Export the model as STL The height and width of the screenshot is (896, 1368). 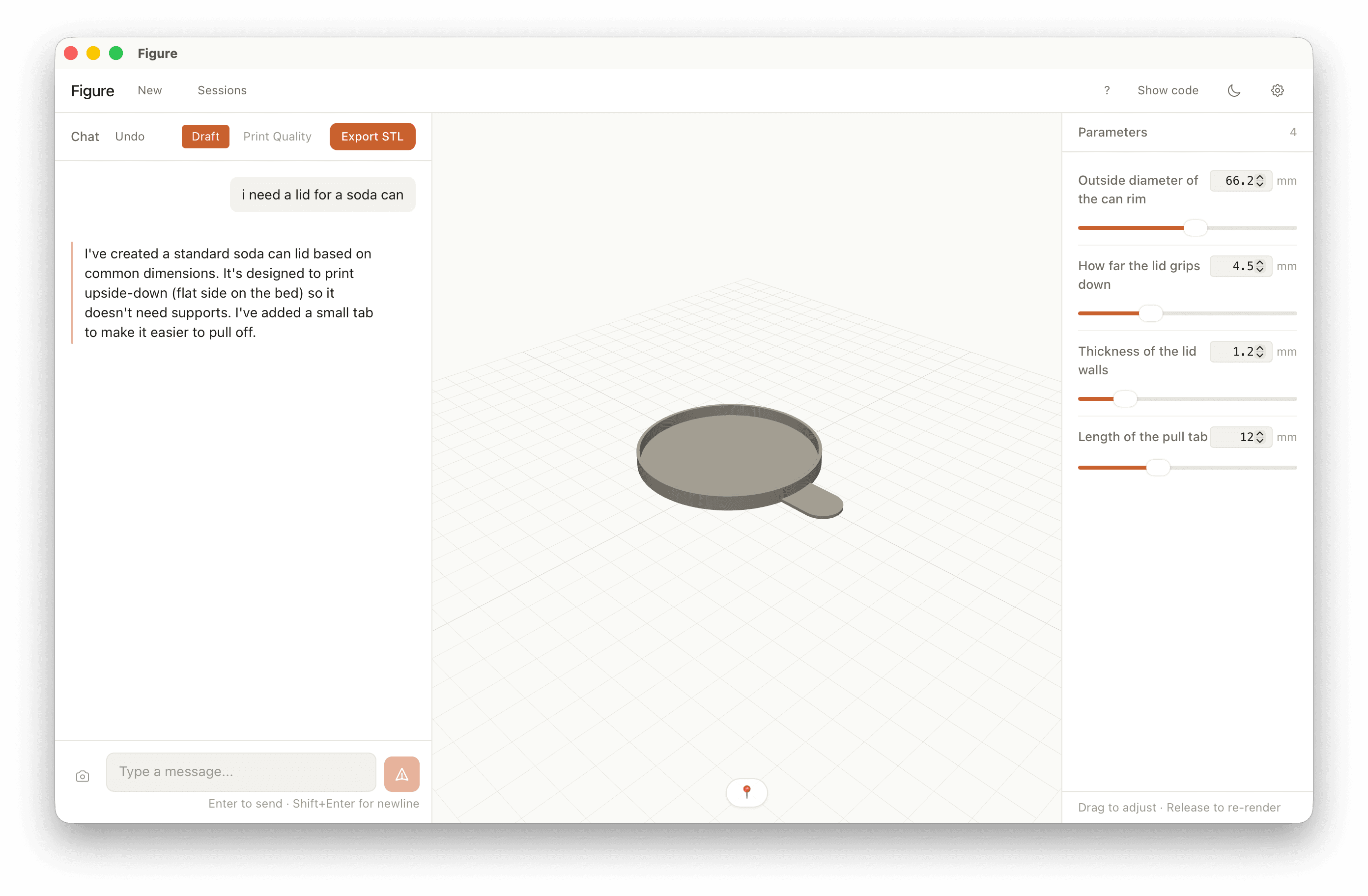click(x=372, y=136)
